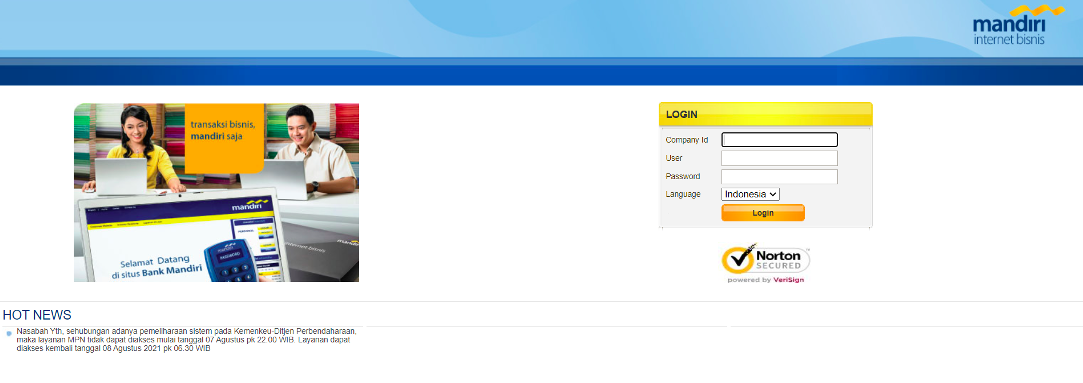This screenshot has height=383, width=1083.
Task: Focus the User input field
Action: [x=779, y=158]
